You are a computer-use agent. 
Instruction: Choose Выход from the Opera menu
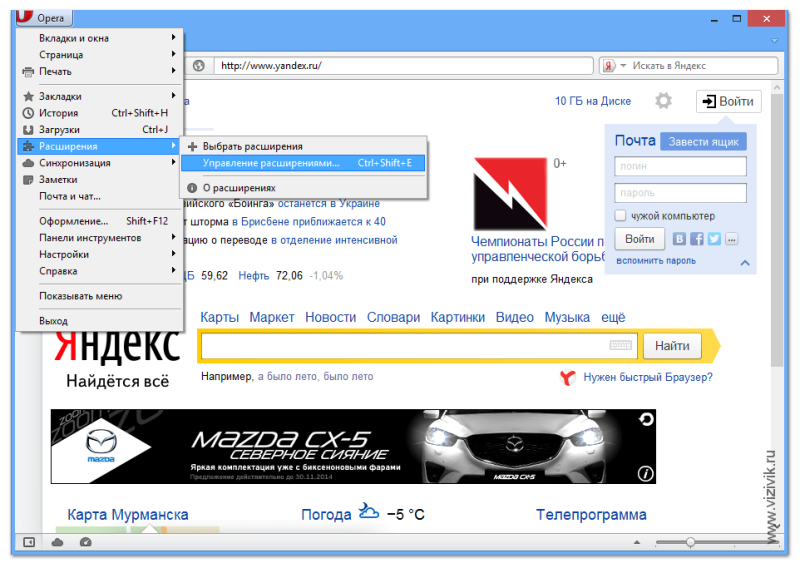point(99,321)
